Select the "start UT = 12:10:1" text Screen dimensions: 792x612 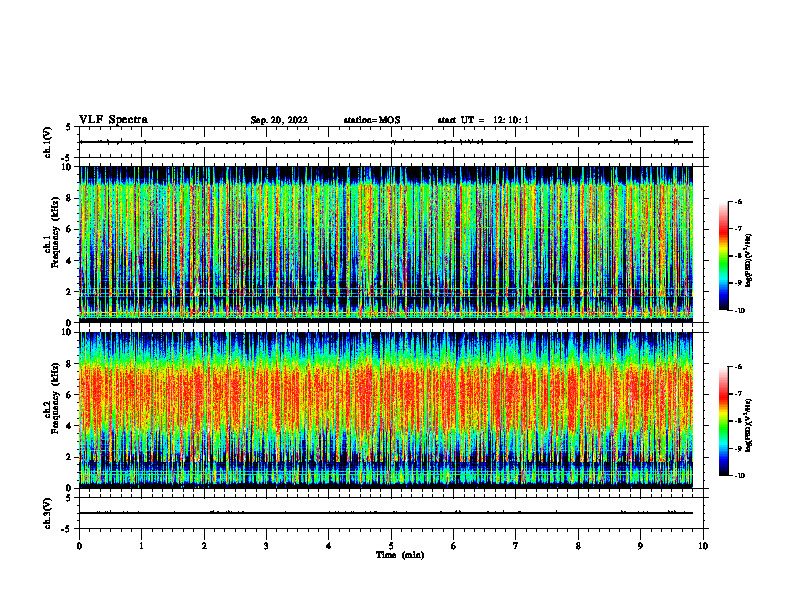pos(483,120)
